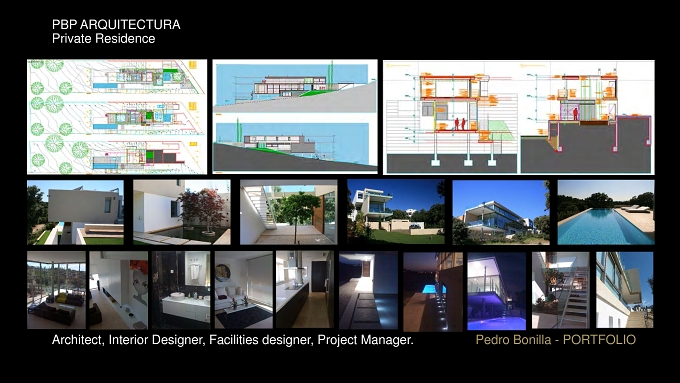
Task: Open the living room photo with panoramic windows
Action: [56, 290]
